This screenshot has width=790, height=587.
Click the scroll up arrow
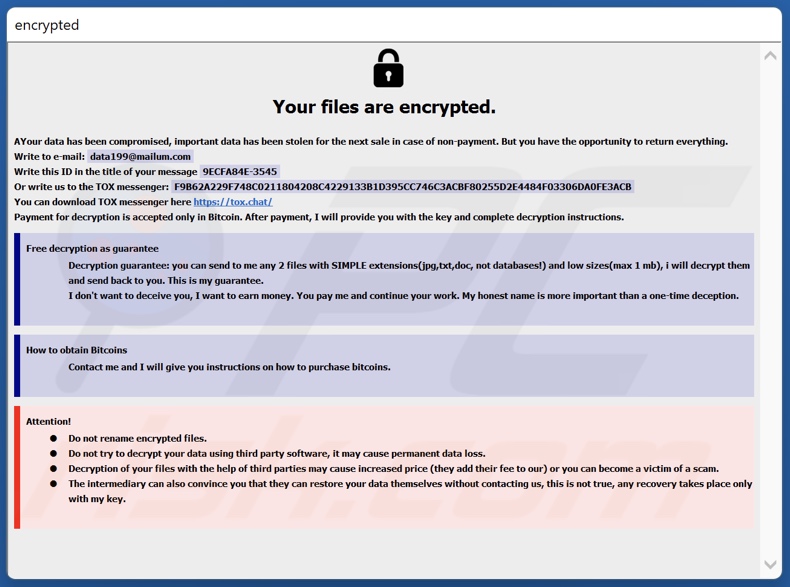click(x=770, y=56)
